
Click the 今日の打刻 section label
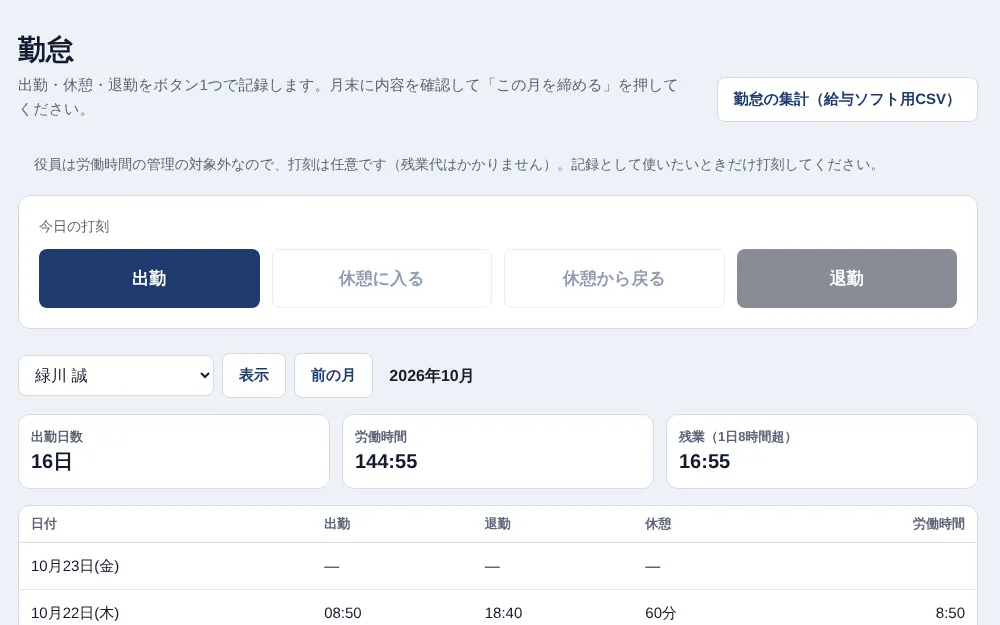click(74, 226)
